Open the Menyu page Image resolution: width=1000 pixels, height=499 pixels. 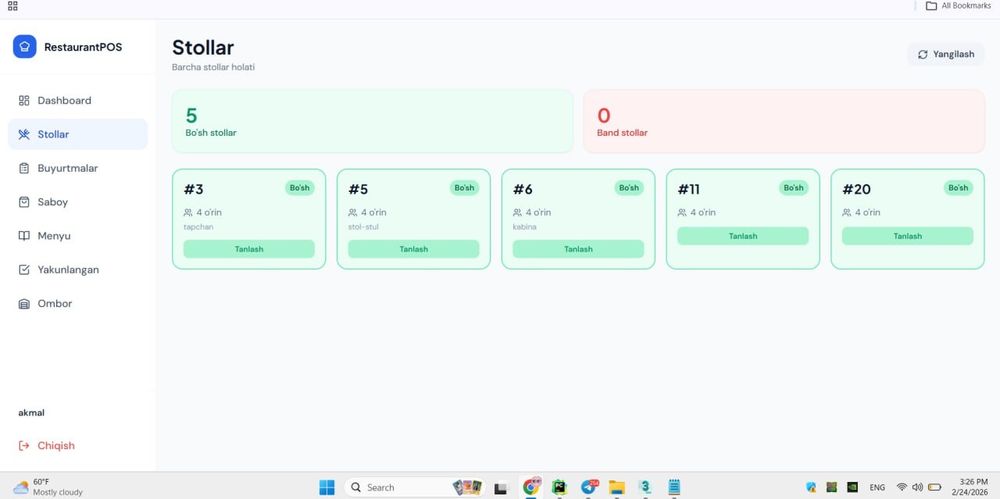(x=78, y=235)
